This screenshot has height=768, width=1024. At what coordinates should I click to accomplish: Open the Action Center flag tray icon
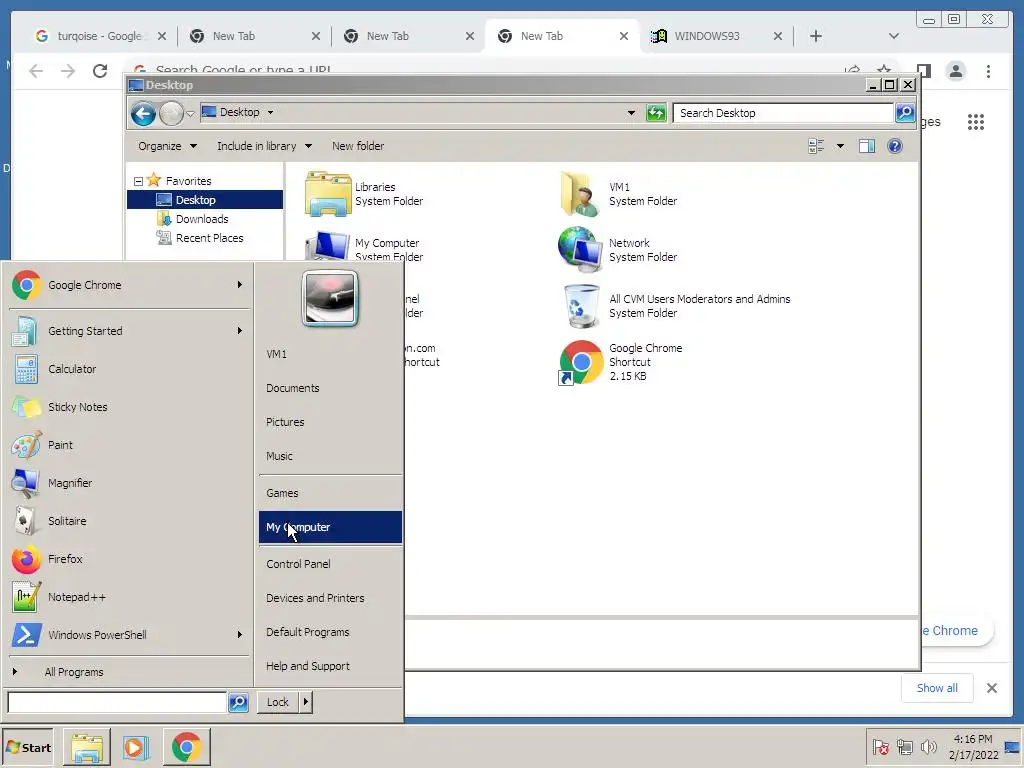tap(880, 746)
